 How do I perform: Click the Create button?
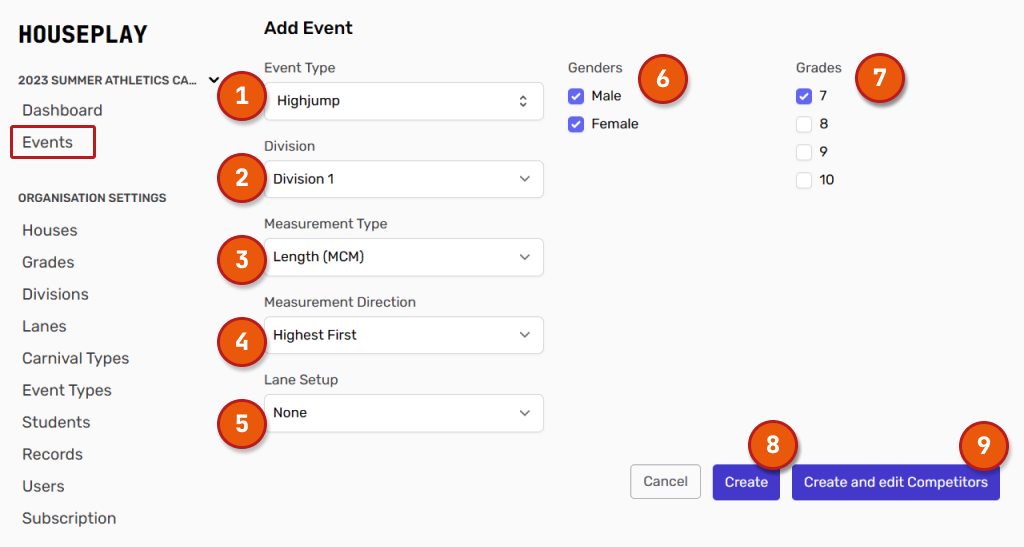(746, 482)
